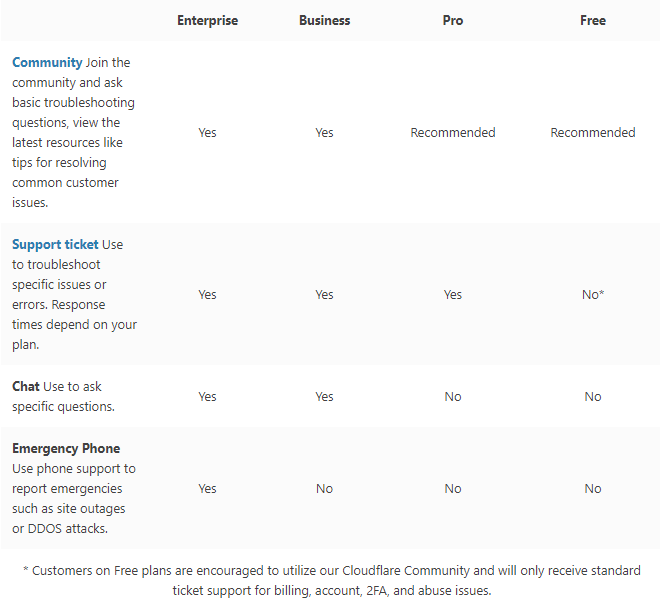Click the Free plans footnote text

[x=332, y=580]
